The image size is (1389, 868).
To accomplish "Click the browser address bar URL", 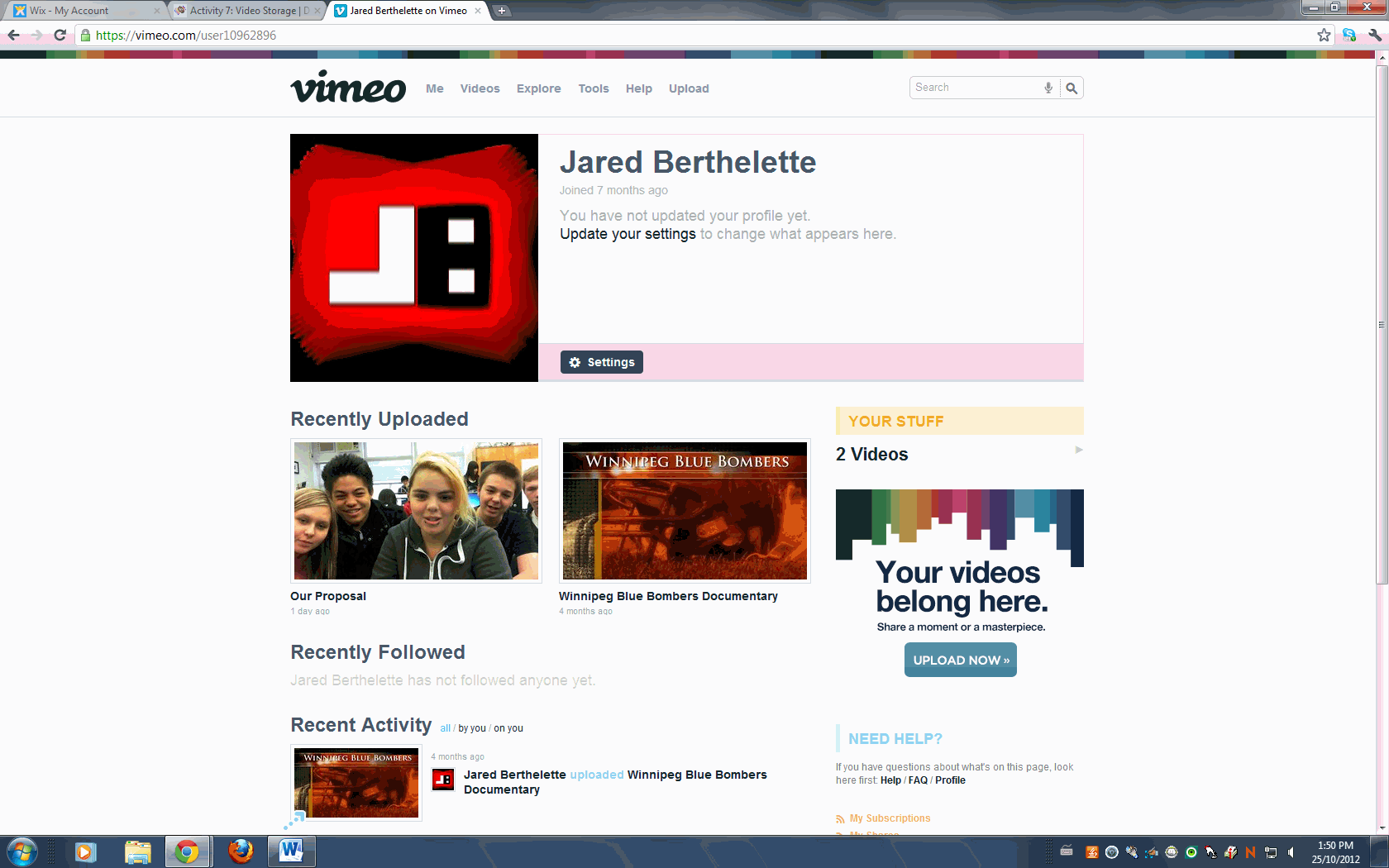I will pos(186,35).
